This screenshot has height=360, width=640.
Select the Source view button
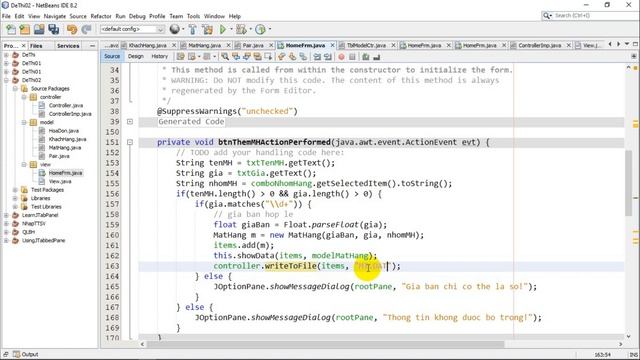[112, 56]
